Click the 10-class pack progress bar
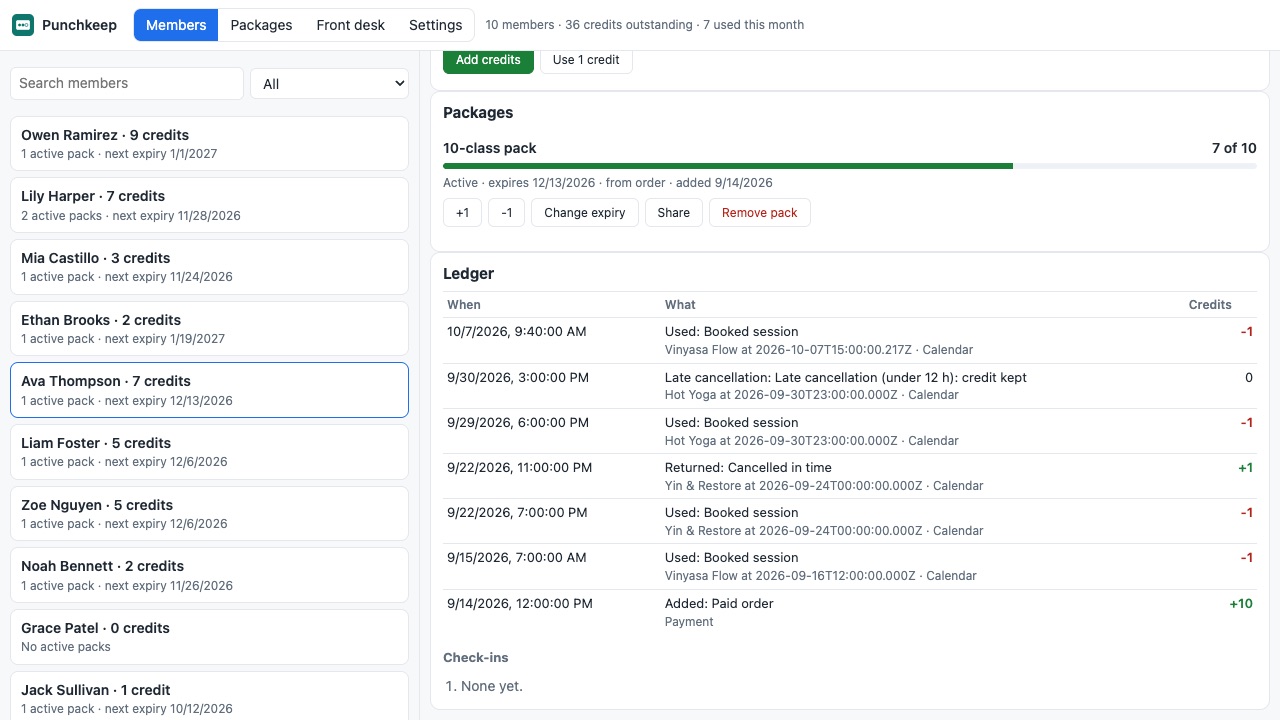This screenshot has height=720, width=1280. pyautogui.click(x=850, y=166)
